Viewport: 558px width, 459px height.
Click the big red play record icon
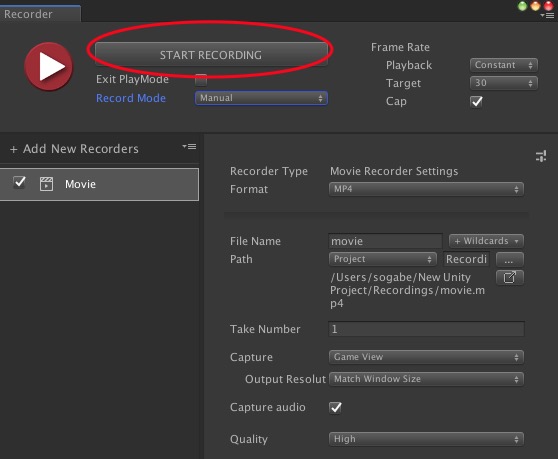coord(49,67)
